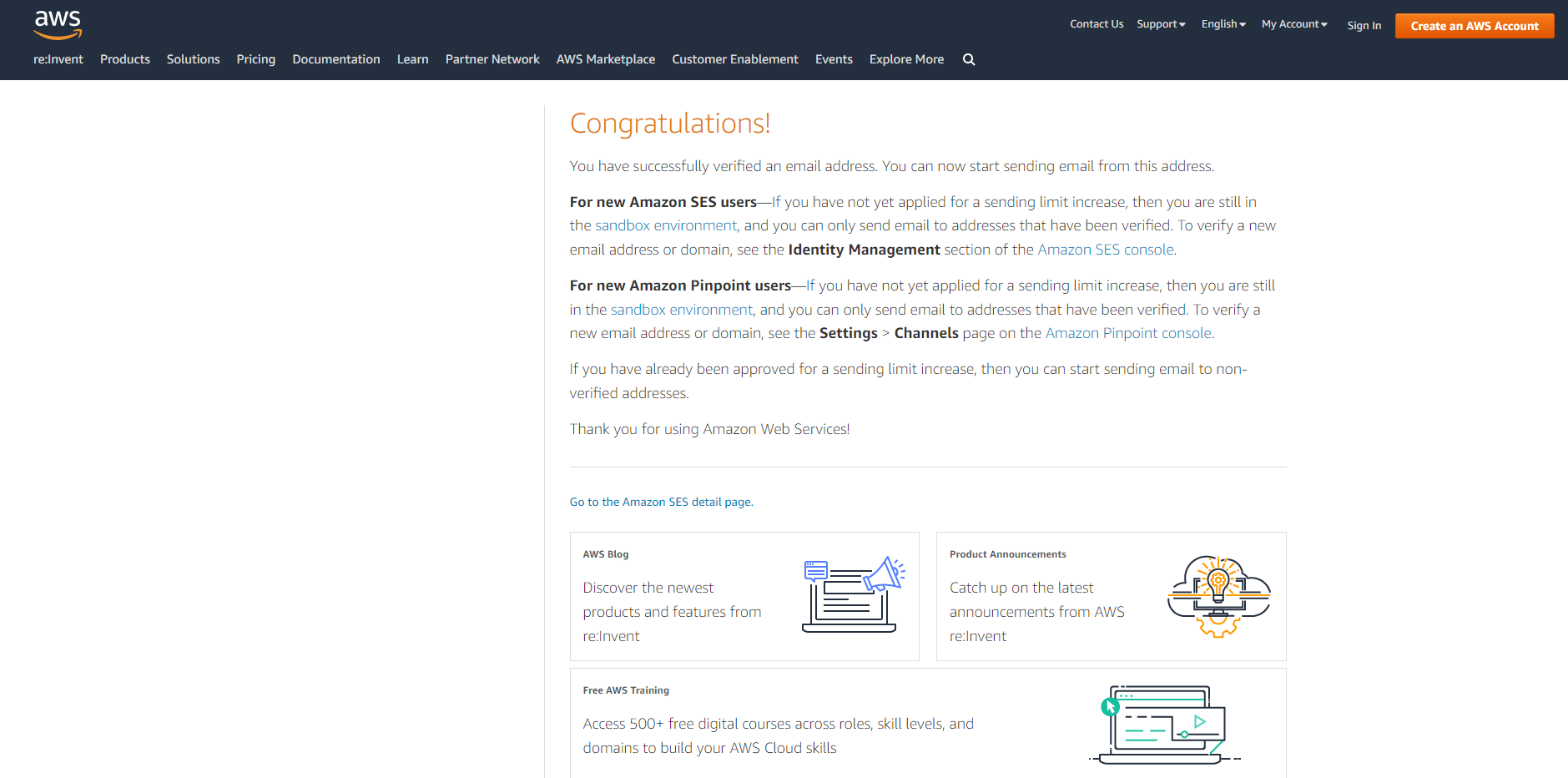The width and height of the screenshot is (1568, 778).
Task: Open the English language dropdown
Action: coord(1223,24)
